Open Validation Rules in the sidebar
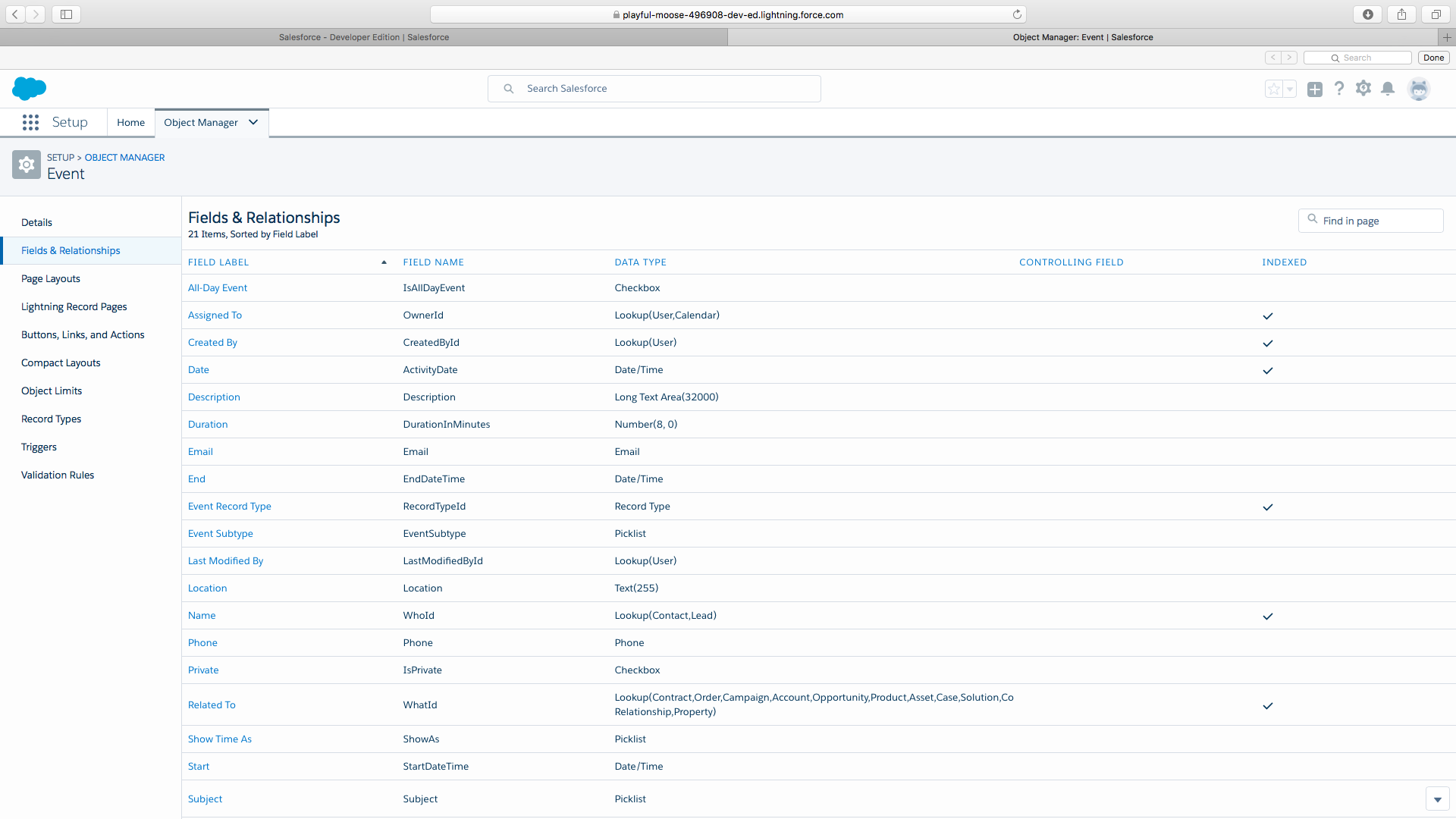 pyautogui.click(x=58, y=475)
